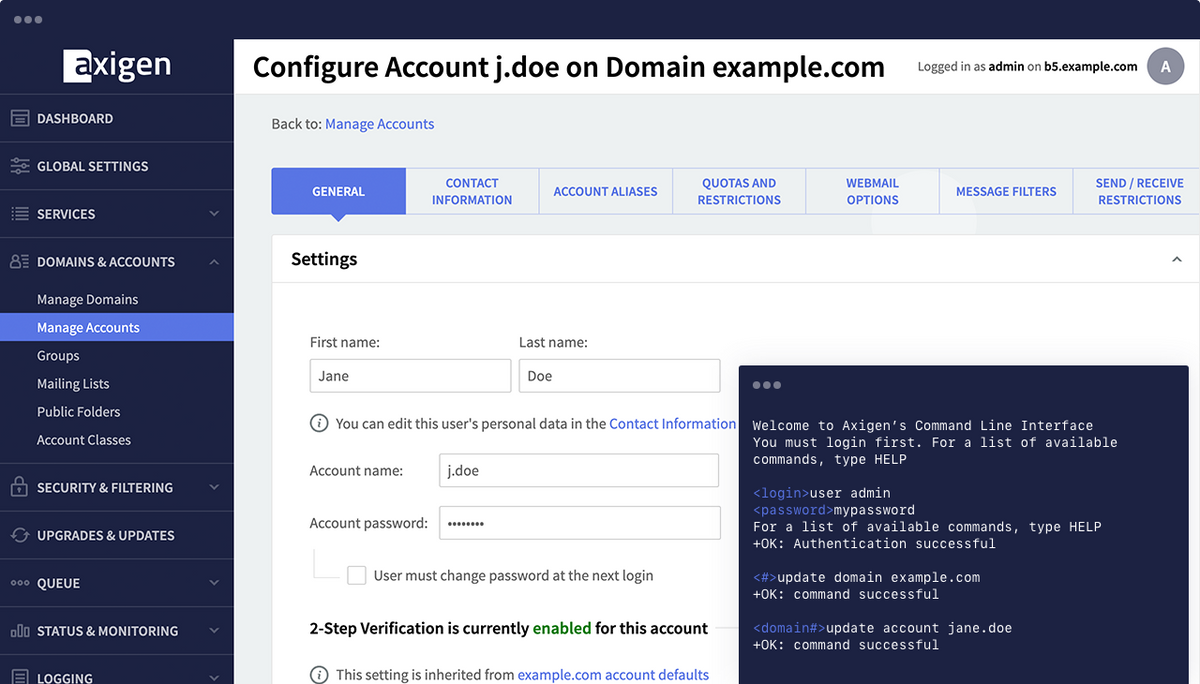Select Mailing Lists in sidebar
The width and height of the screenshot is (1200, 684).
click(x=73, y=384)
